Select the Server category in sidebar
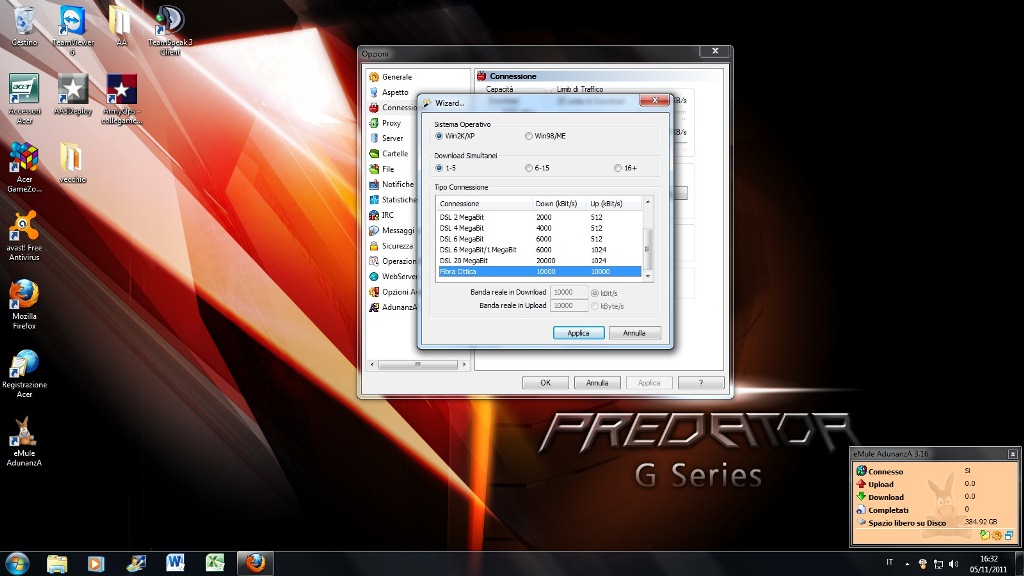The image size is (1024, 576). [392, 138]
